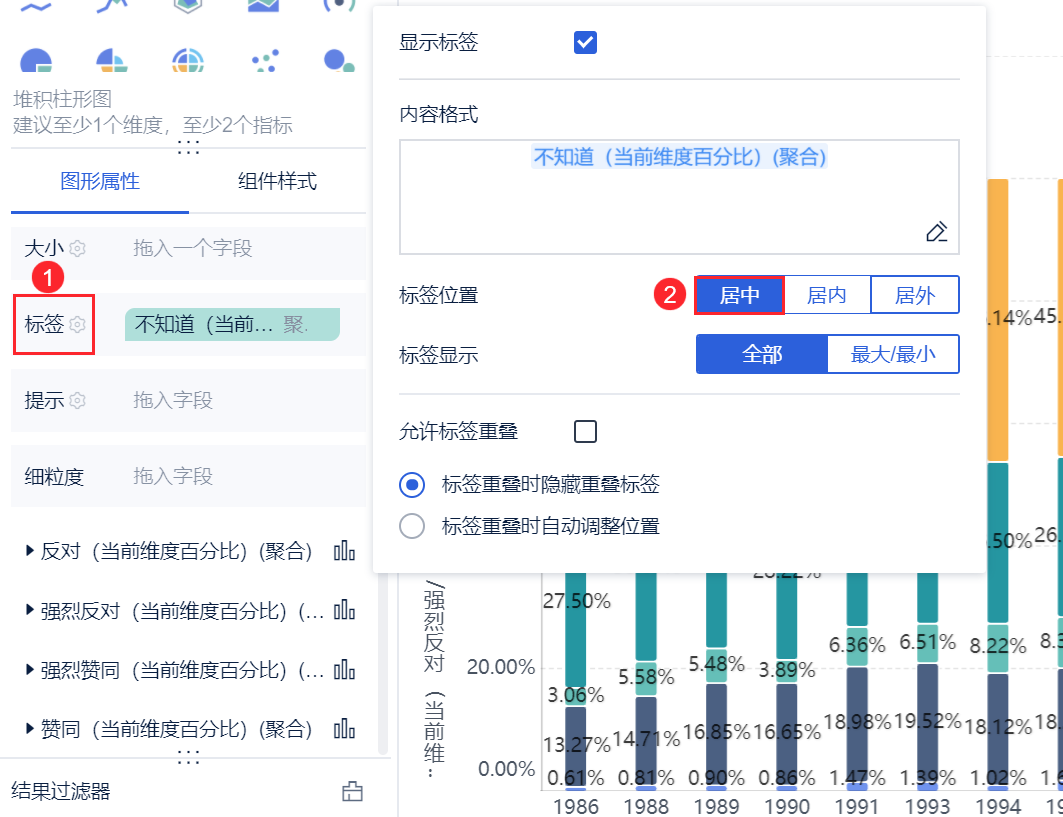The width and height of the screenshot is (1063, 817).
Task: Expand the 强烈赞同 indicator row
Action: (x=29, y=670)
